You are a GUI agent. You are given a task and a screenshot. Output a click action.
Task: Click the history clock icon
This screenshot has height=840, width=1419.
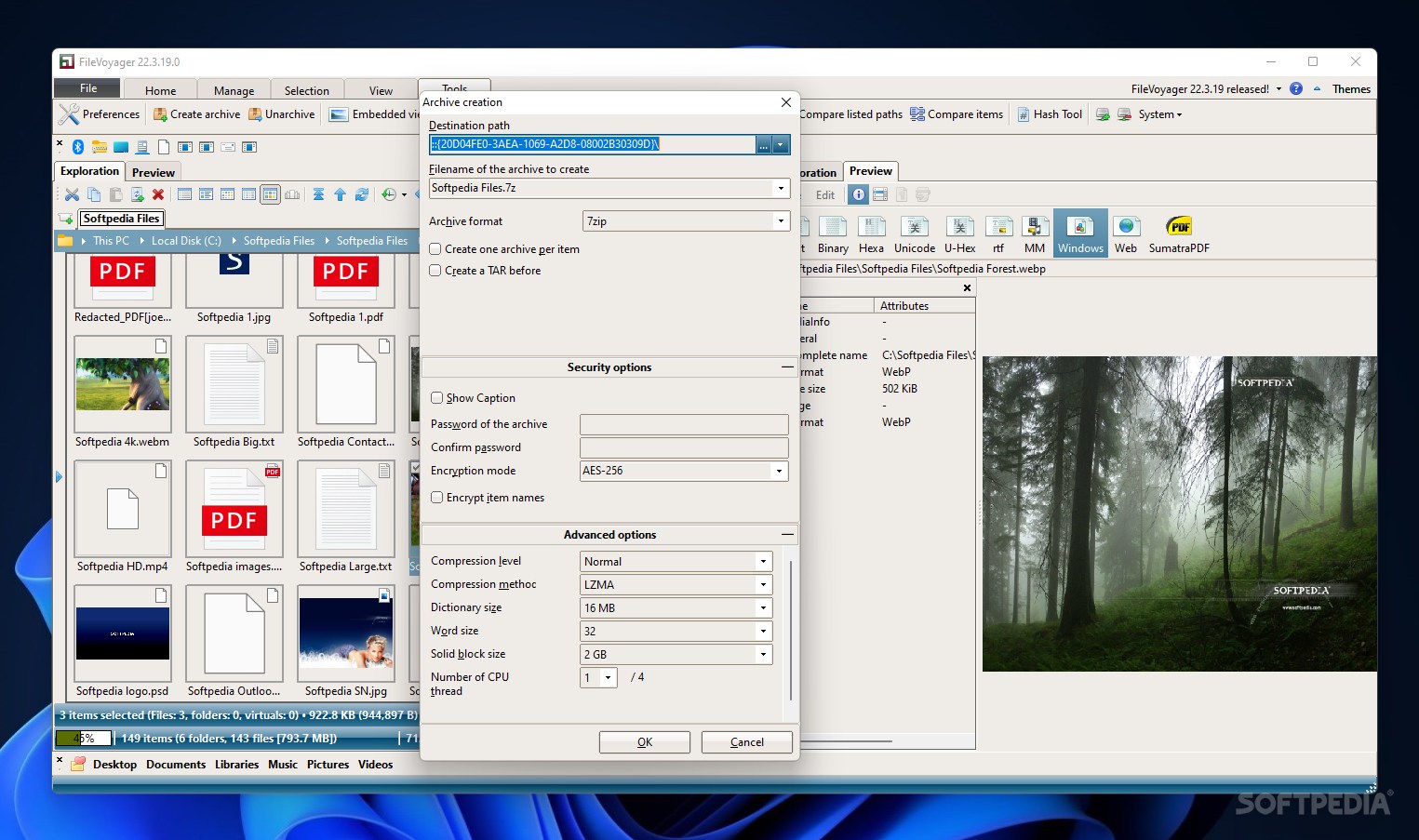[389, 194]
